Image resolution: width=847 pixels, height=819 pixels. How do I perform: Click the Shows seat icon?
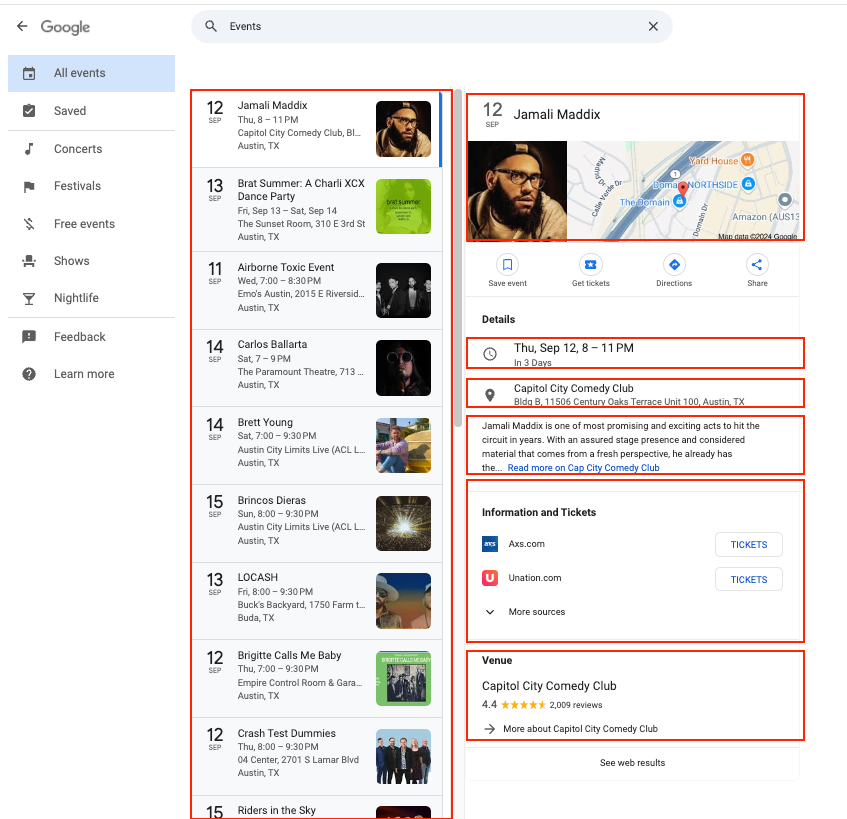(x=29, y=261)
